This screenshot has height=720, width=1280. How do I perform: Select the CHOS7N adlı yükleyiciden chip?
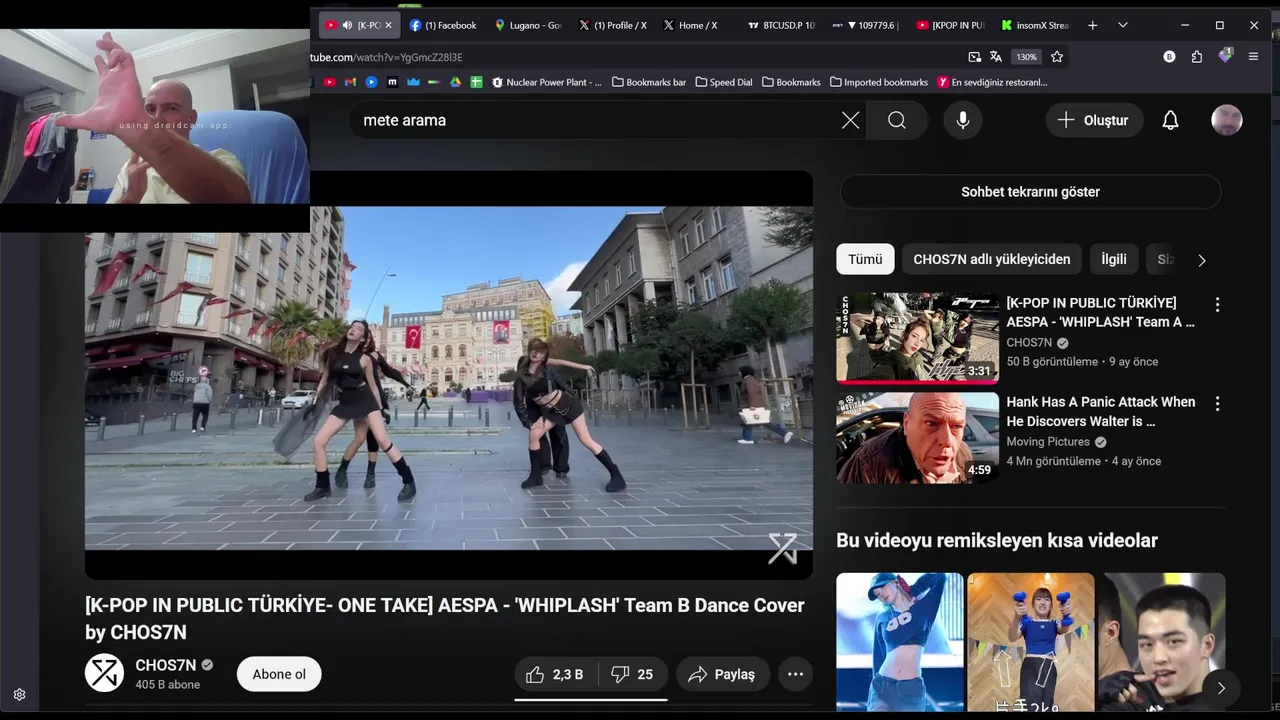992,259
